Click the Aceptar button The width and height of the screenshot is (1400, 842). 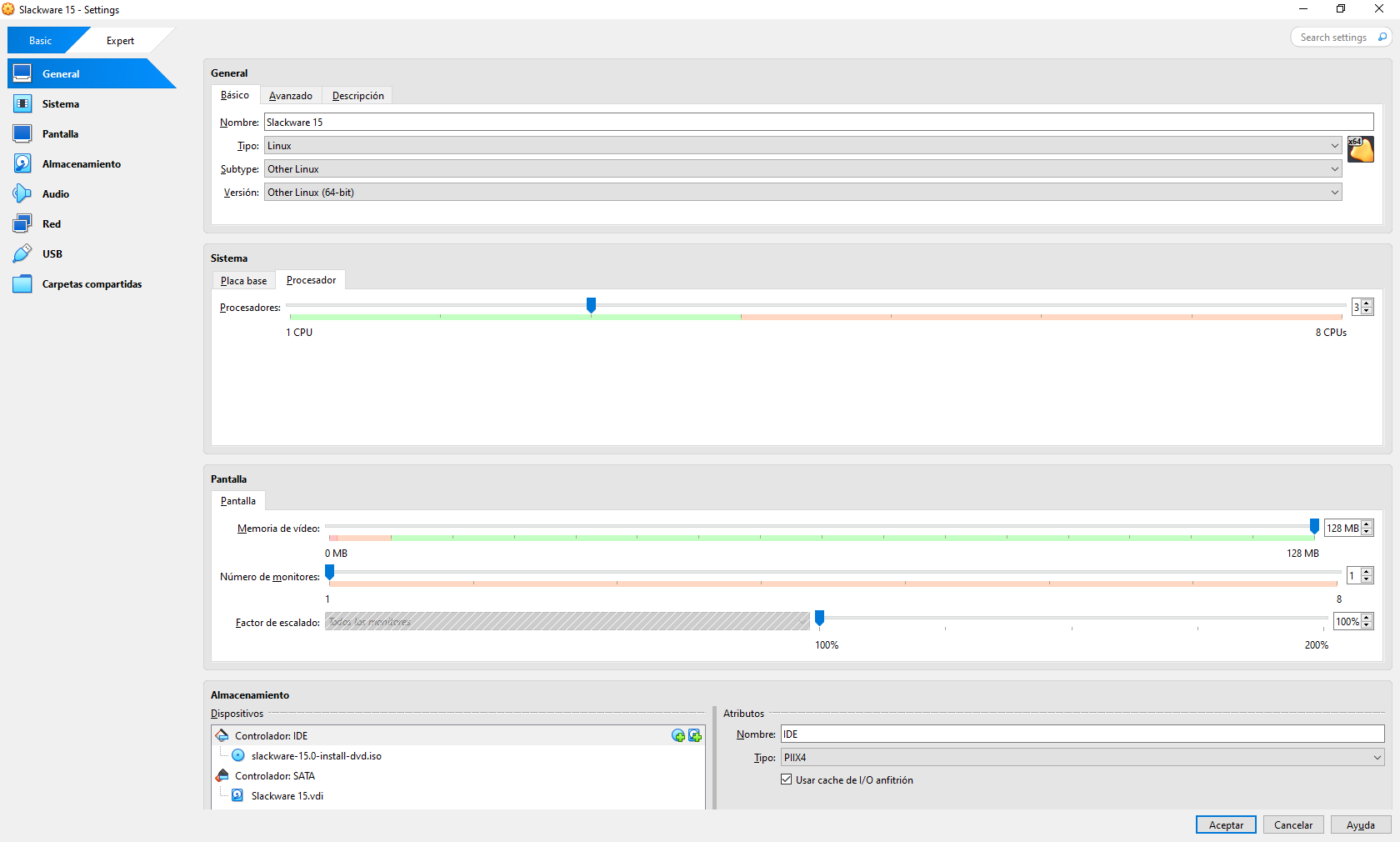point(1226,824)
